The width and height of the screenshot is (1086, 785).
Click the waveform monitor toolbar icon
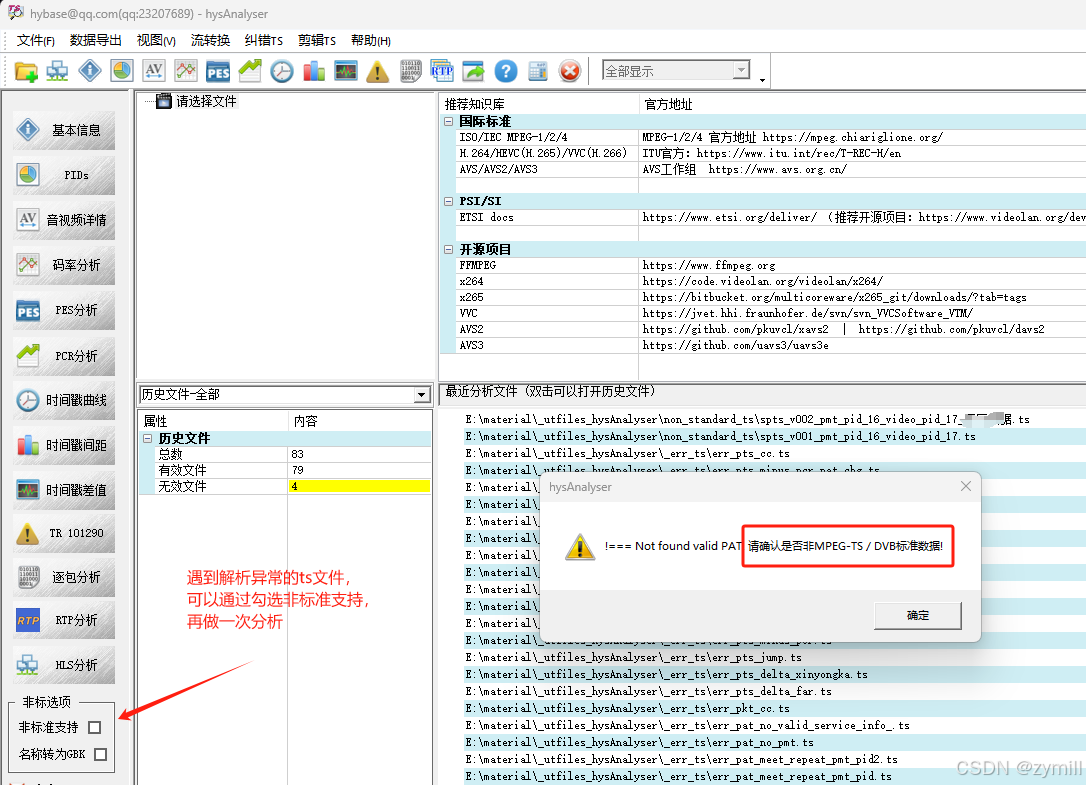point(346,71)
